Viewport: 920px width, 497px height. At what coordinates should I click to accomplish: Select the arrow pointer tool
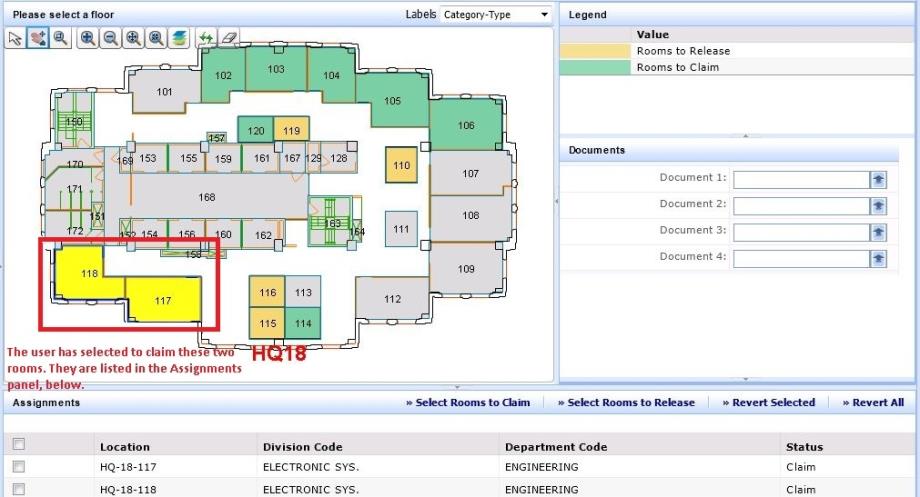(15, 38)
